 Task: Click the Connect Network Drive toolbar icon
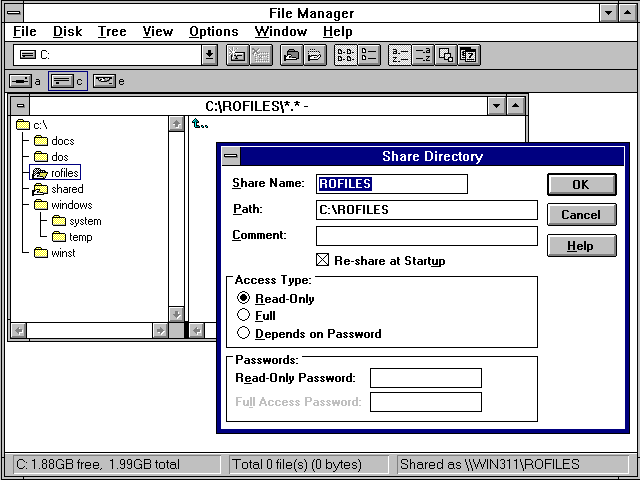pos(238,55)
